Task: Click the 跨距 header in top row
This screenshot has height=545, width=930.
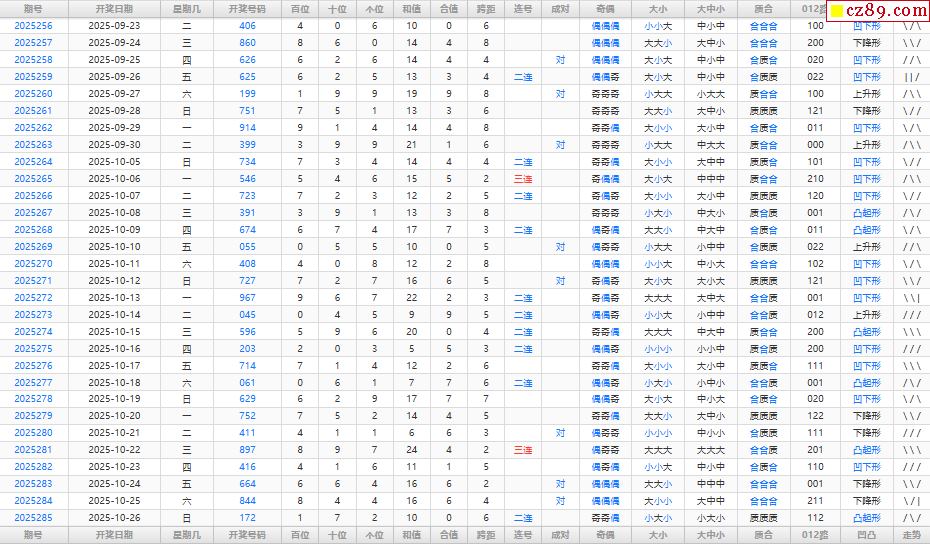Action: click(486, 8)
